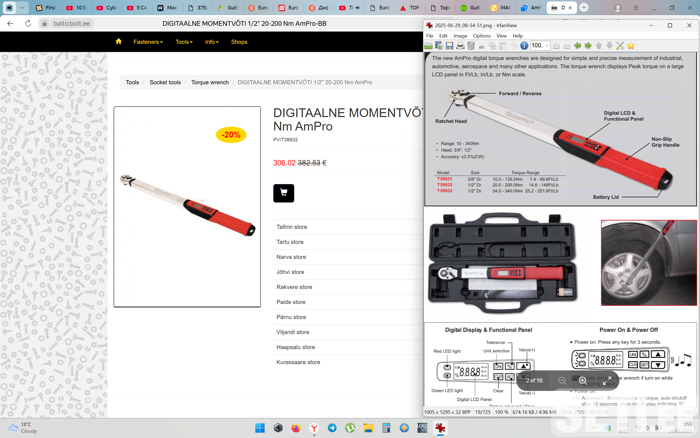Click the weather widget showing Cloudy
The height and width of the screenshot is (438, 700).
pyautogui.click(x=23, y=428)
